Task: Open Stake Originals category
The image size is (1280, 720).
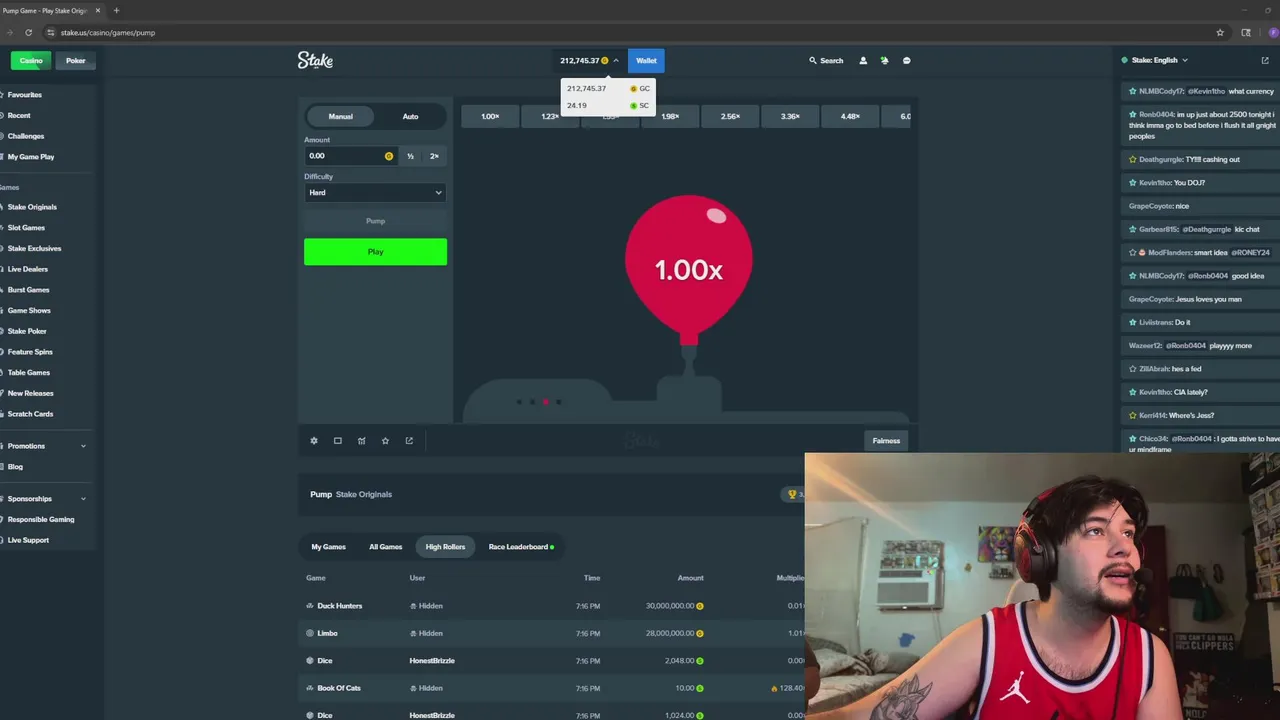Action: point(32,207)
